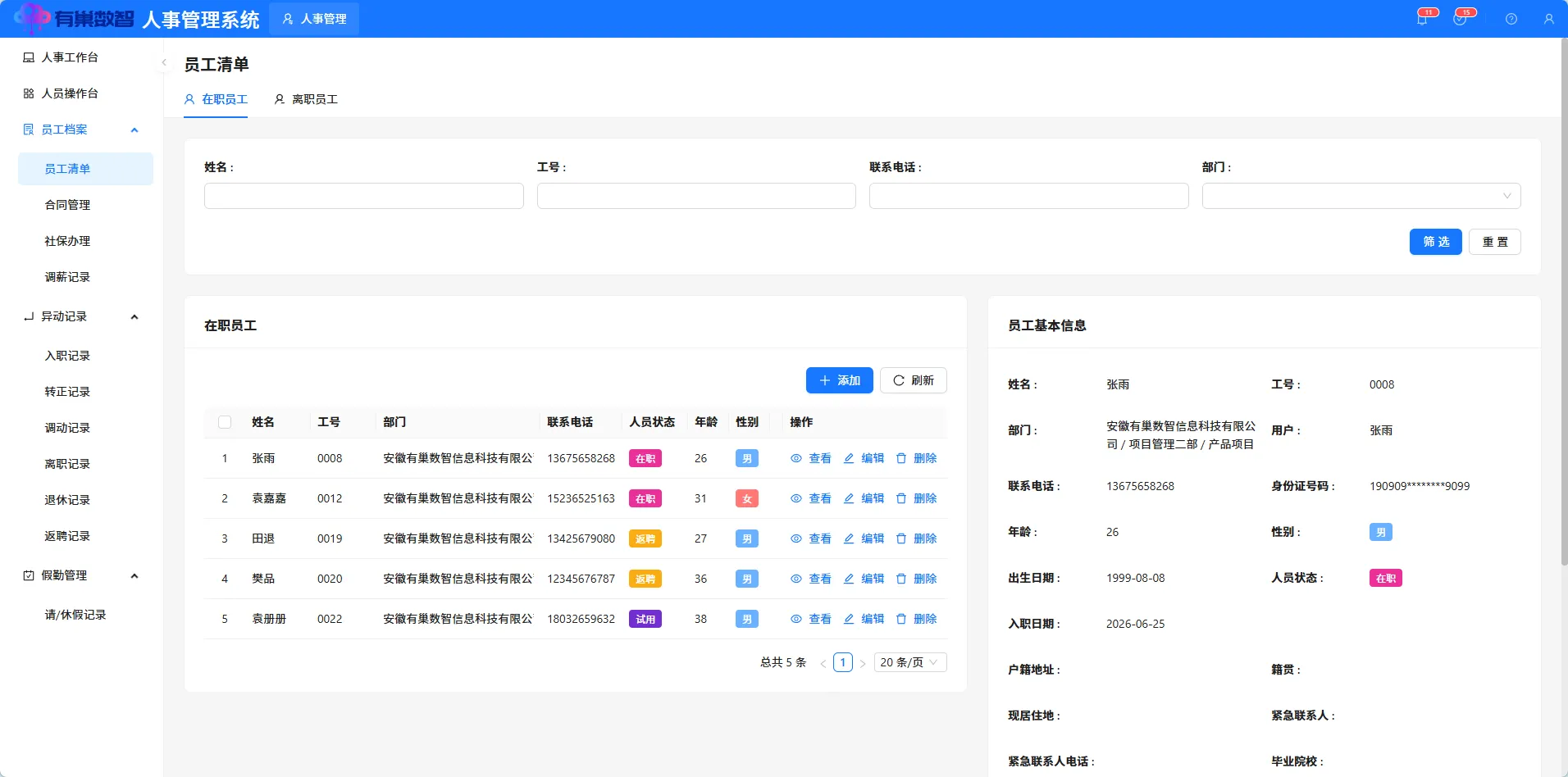The image size is (1568, 777).
Task: Open the 人事管理 top navigation item
Action: [x=314, y=19]
